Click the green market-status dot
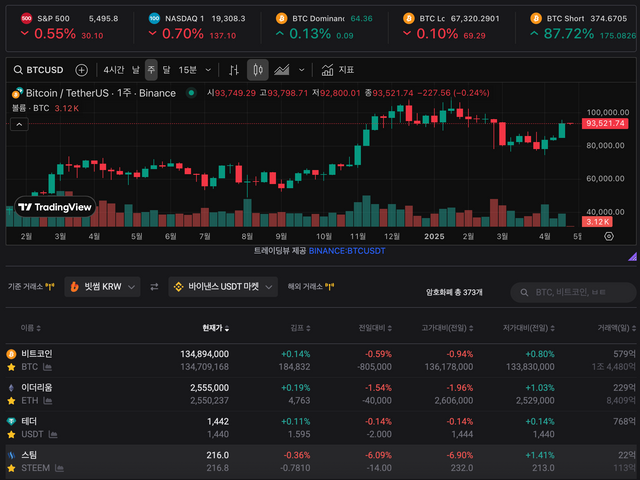The width and height of the screenshot is (640, 480). point(191,93)
